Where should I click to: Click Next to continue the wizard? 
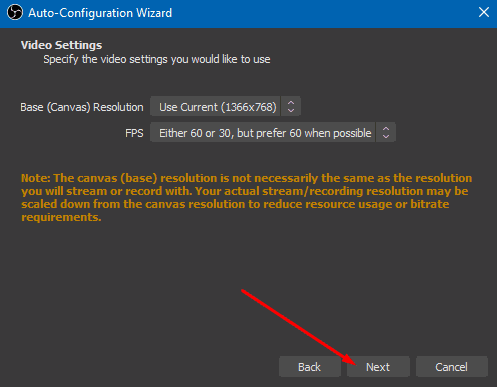pyautogui.click(x=378, y=367)
